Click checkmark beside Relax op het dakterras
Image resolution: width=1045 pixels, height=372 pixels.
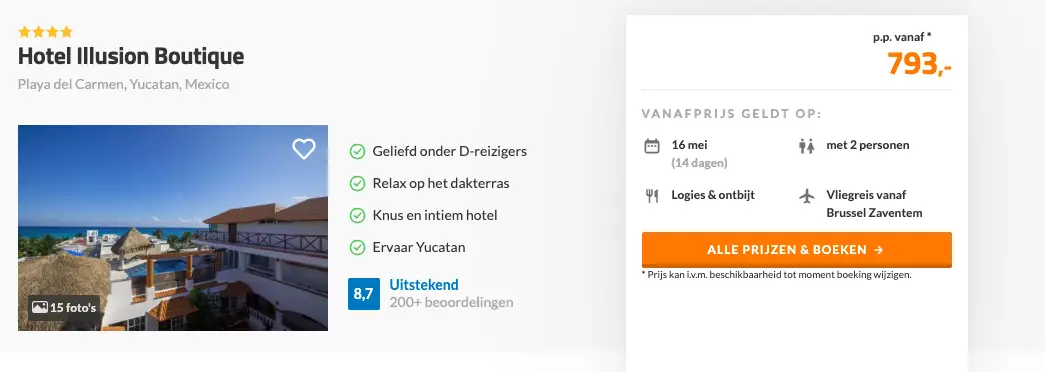[x=357, y=183]
